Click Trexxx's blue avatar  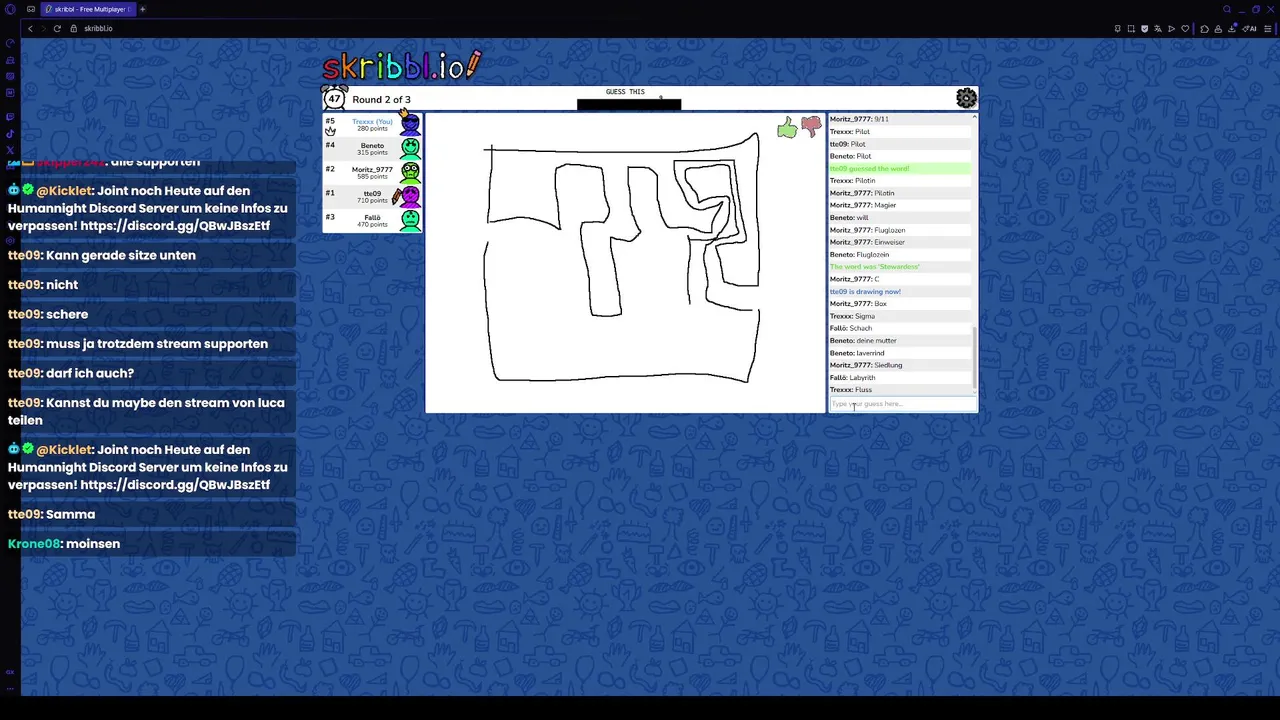coord(410,124)
